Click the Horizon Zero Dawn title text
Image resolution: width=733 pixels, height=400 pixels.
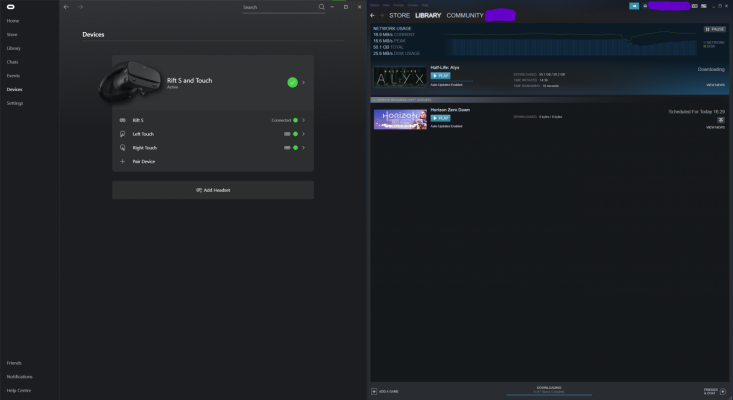coord(450,110)
